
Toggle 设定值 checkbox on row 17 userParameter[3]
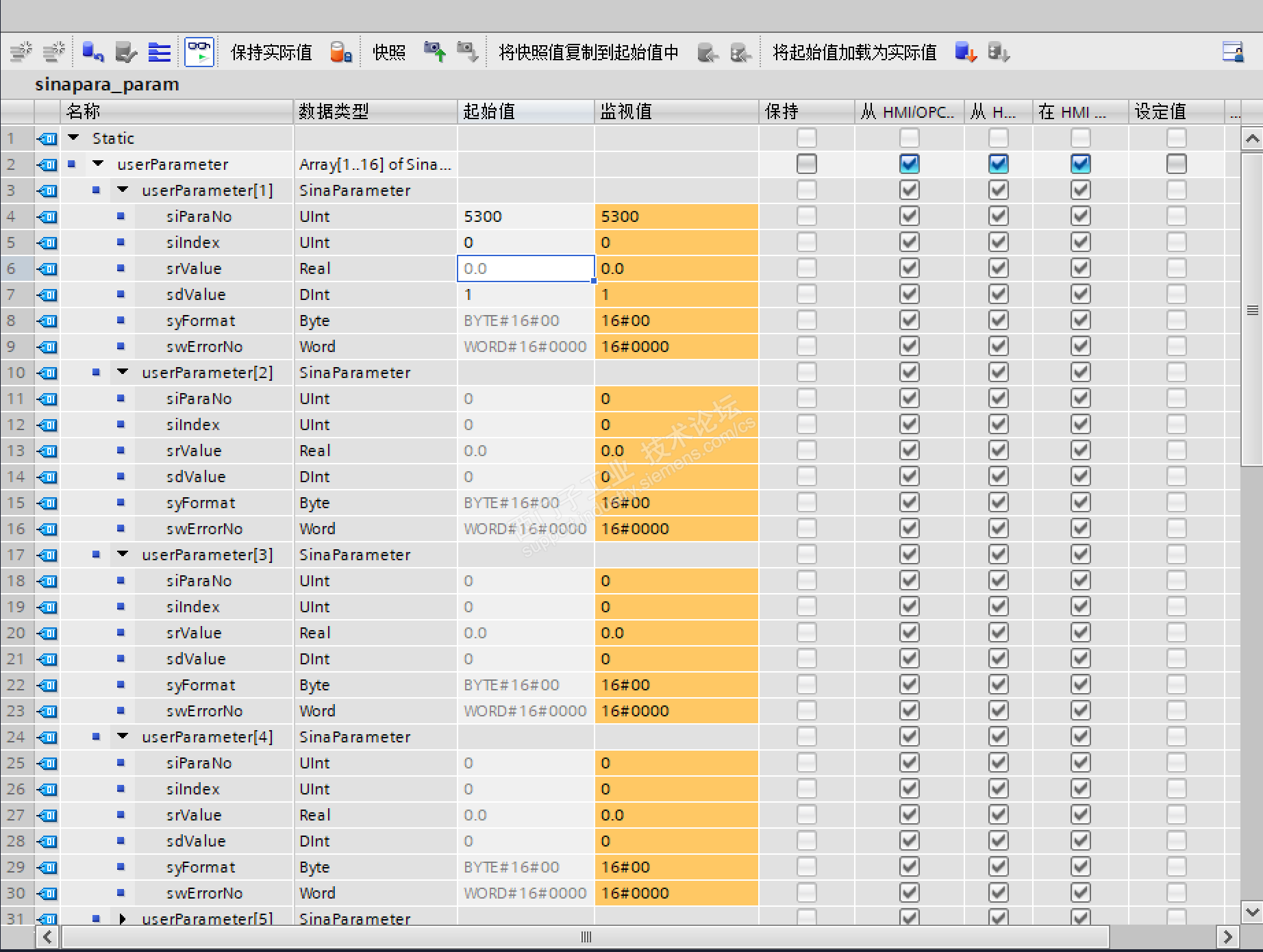tap(1177, 555)
